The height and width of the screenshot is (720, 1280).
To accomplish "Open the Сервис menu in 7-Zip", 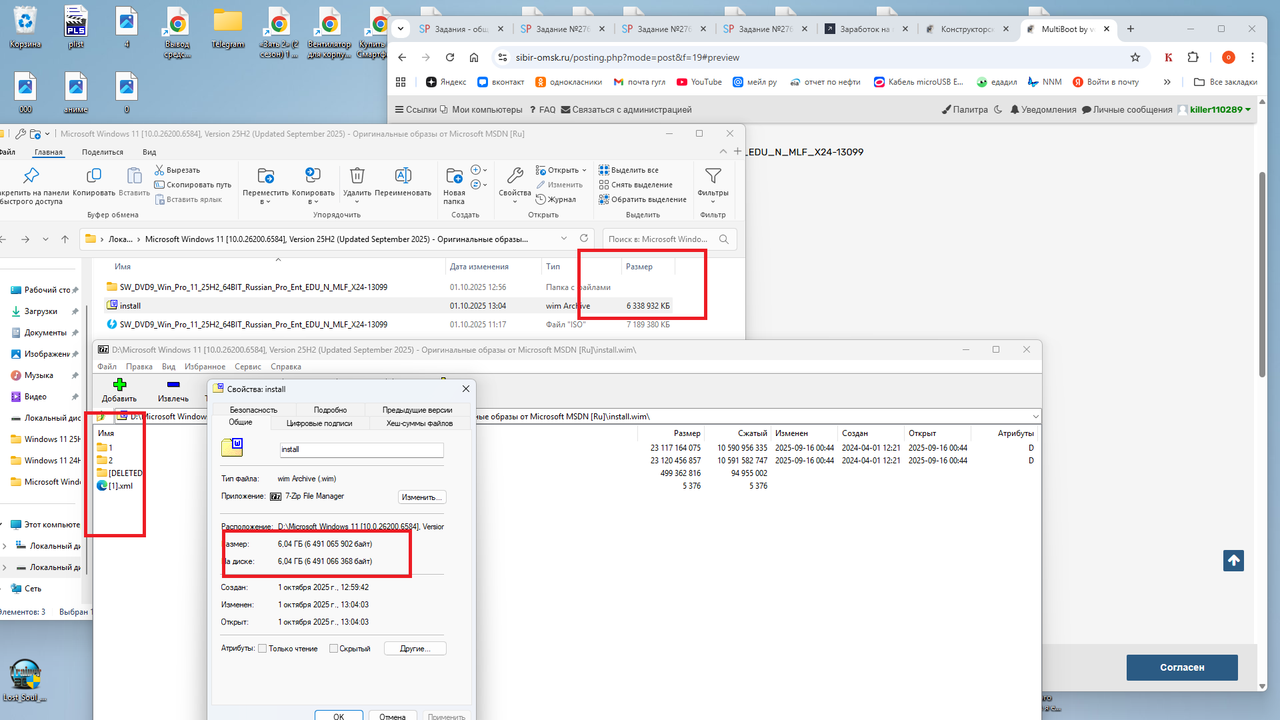I will pyautogui.click(x=247, y=367).
